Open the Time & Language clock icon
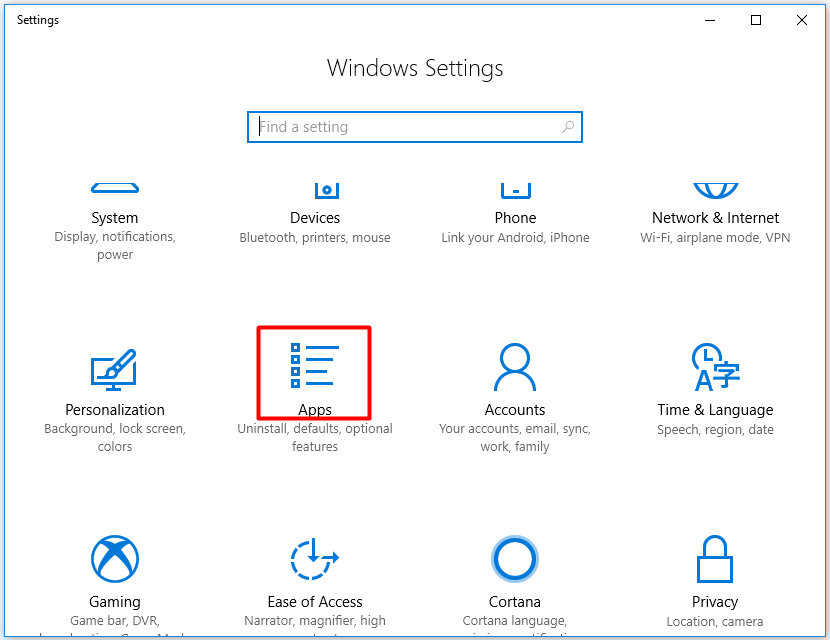 [715, 367]
